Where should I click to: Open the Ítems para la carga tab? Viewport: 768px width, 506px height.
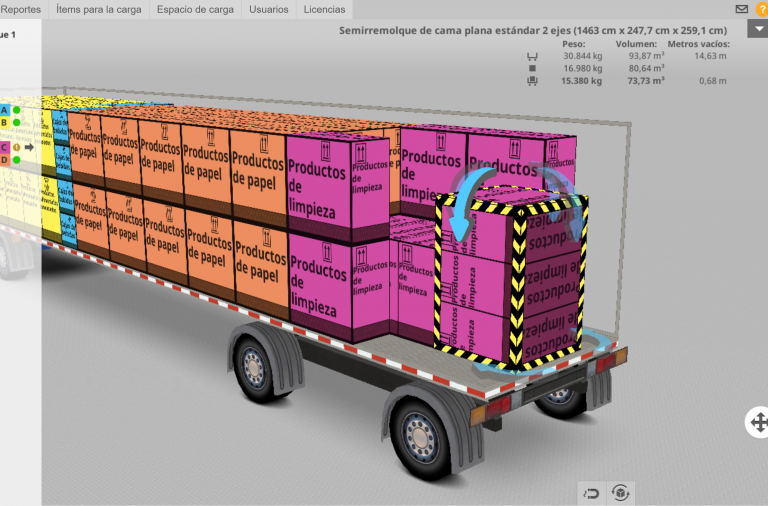(x=98, y=9)
